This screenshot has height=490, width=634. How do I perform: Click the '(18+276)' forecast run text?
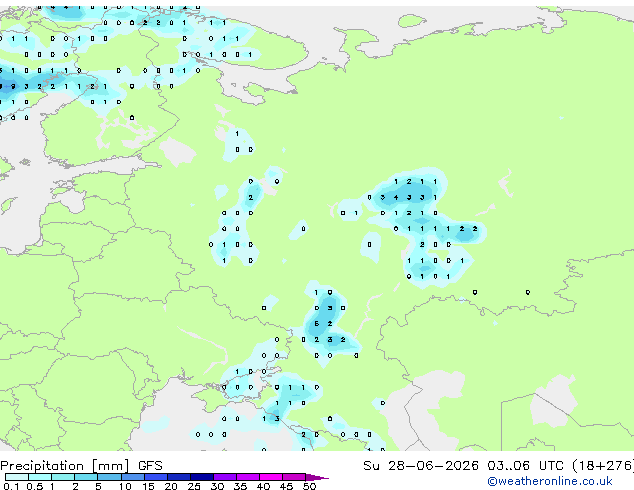(603, 466)
